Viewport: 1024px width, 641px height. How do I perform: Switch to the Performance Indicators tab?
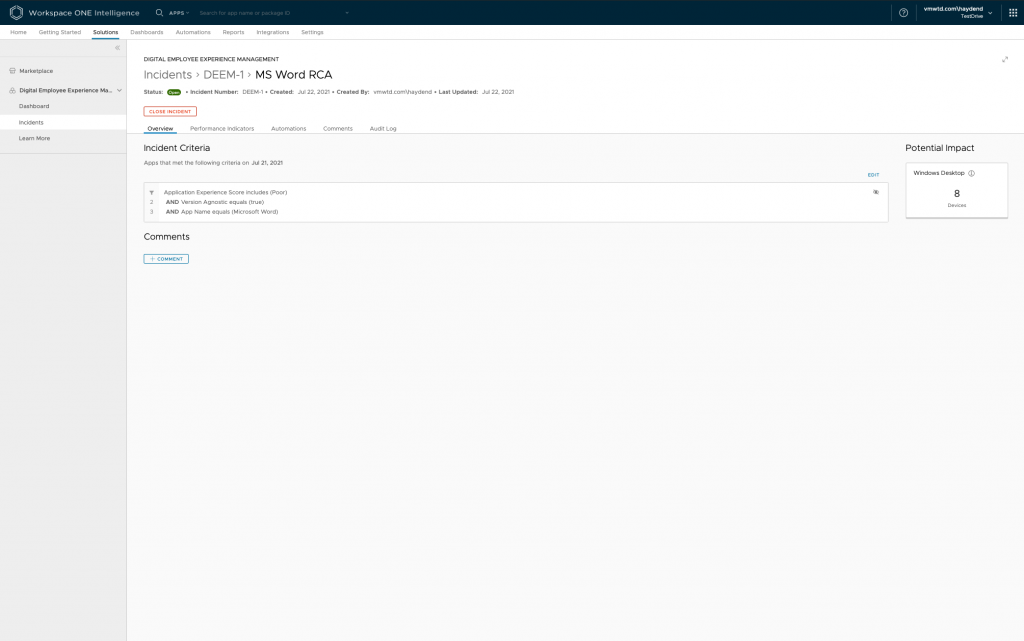point(222,129)
